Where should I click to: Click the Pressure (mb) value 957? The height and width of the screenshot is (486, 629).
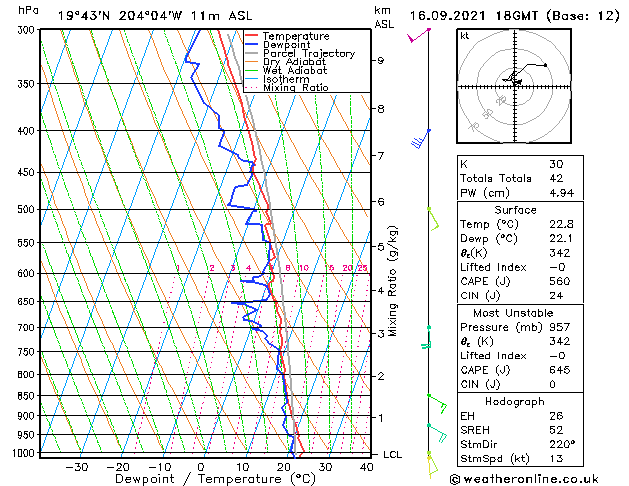(560, 327)
